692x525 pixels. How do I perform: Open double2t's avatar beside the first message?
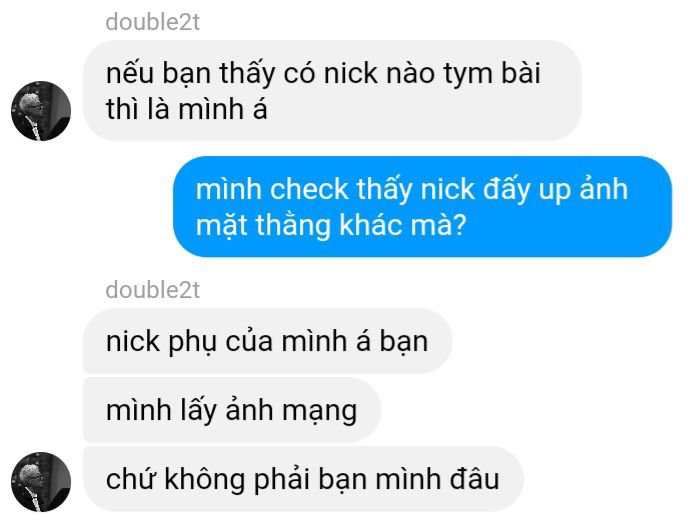41,111
